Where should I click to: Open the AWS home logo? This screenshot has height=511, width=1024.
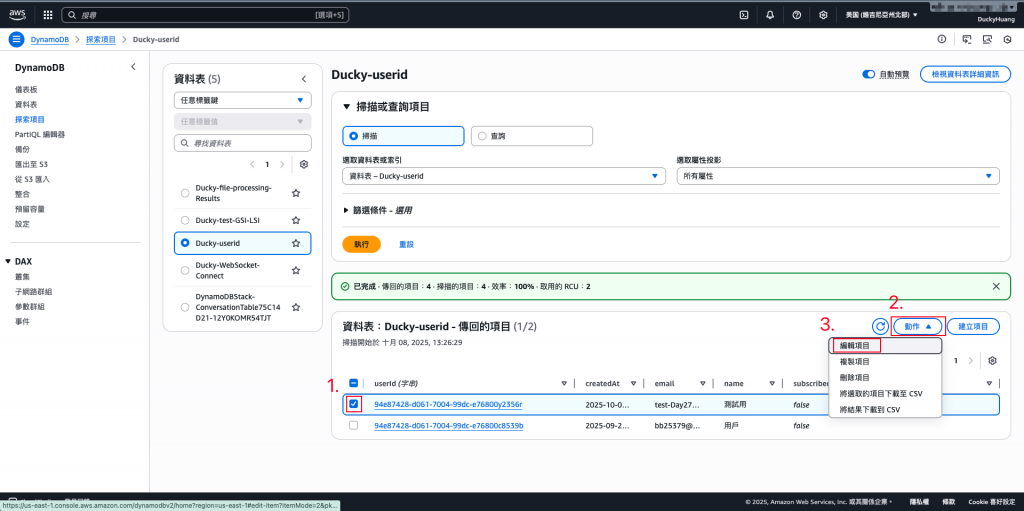coord(17,14)
